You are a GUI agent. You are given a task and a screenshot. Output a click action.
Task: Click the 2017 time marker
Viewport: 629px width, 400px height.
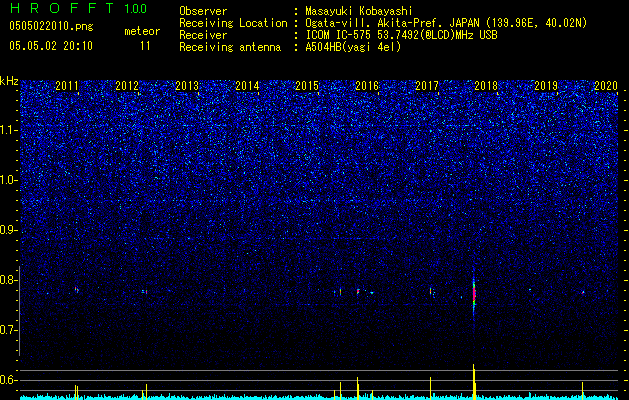[427, 85]
